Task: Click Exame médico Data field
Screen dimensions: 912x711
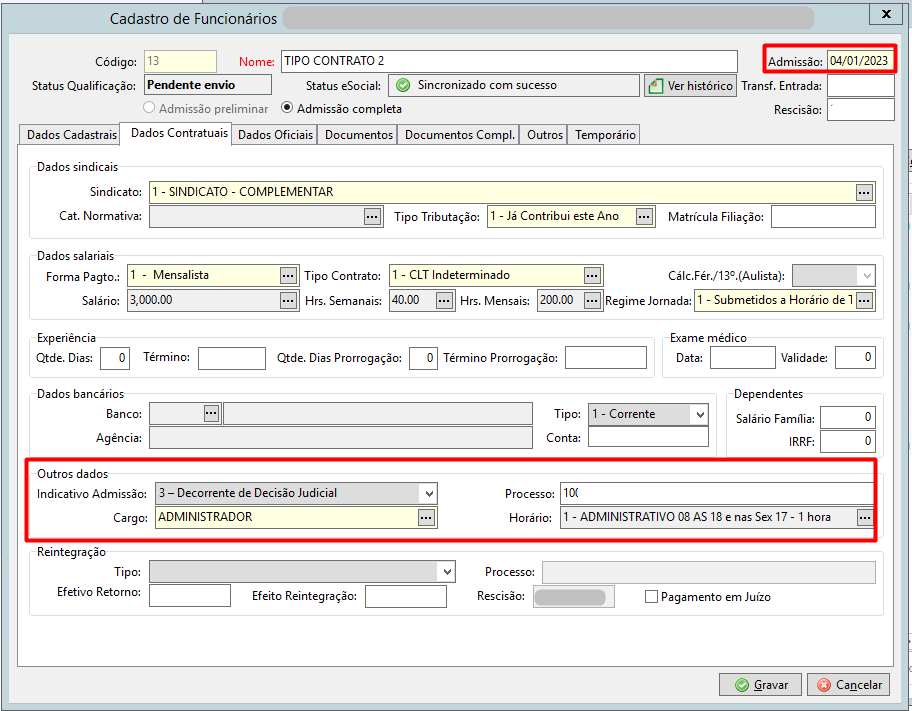Action: coord(743,358)
